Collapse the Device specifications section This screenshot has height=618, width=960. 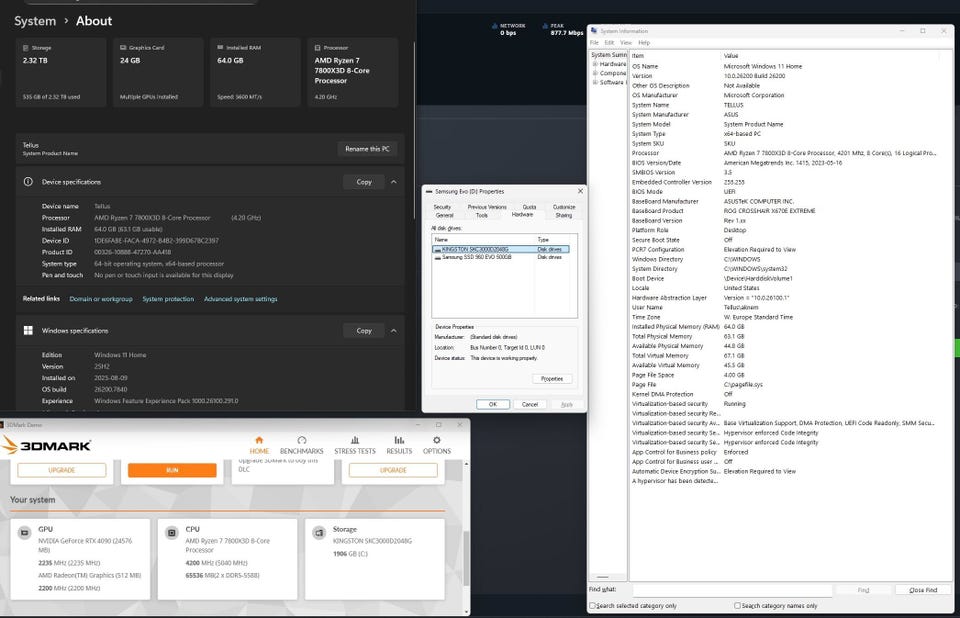[x=394, y=182]
